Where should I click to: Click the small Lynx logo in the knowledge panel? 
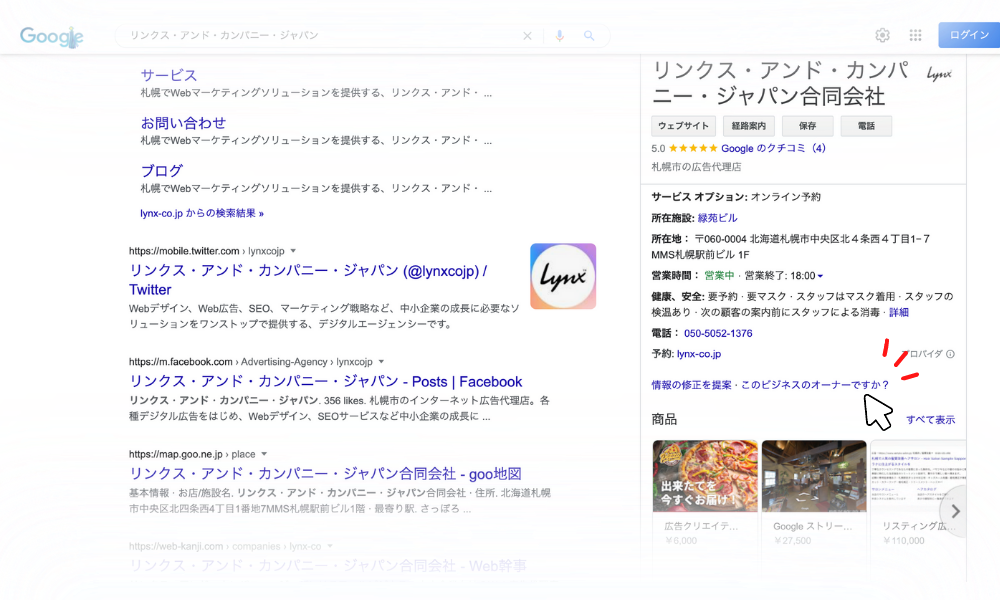coord(939,75)
